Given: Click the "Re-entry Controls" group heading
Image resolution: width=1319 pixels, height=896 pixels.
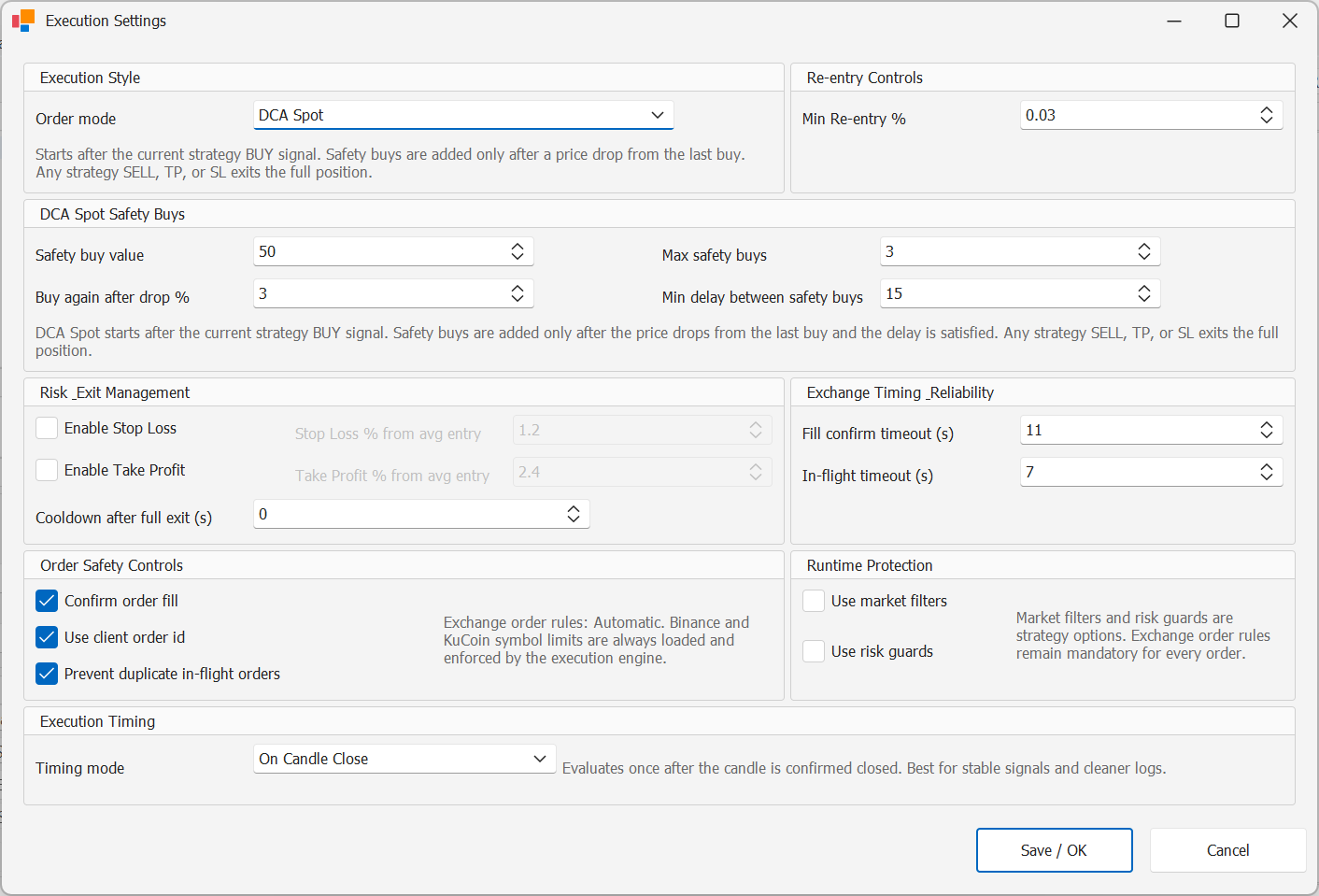Looking at the screenshot, I should pos(864,78).
